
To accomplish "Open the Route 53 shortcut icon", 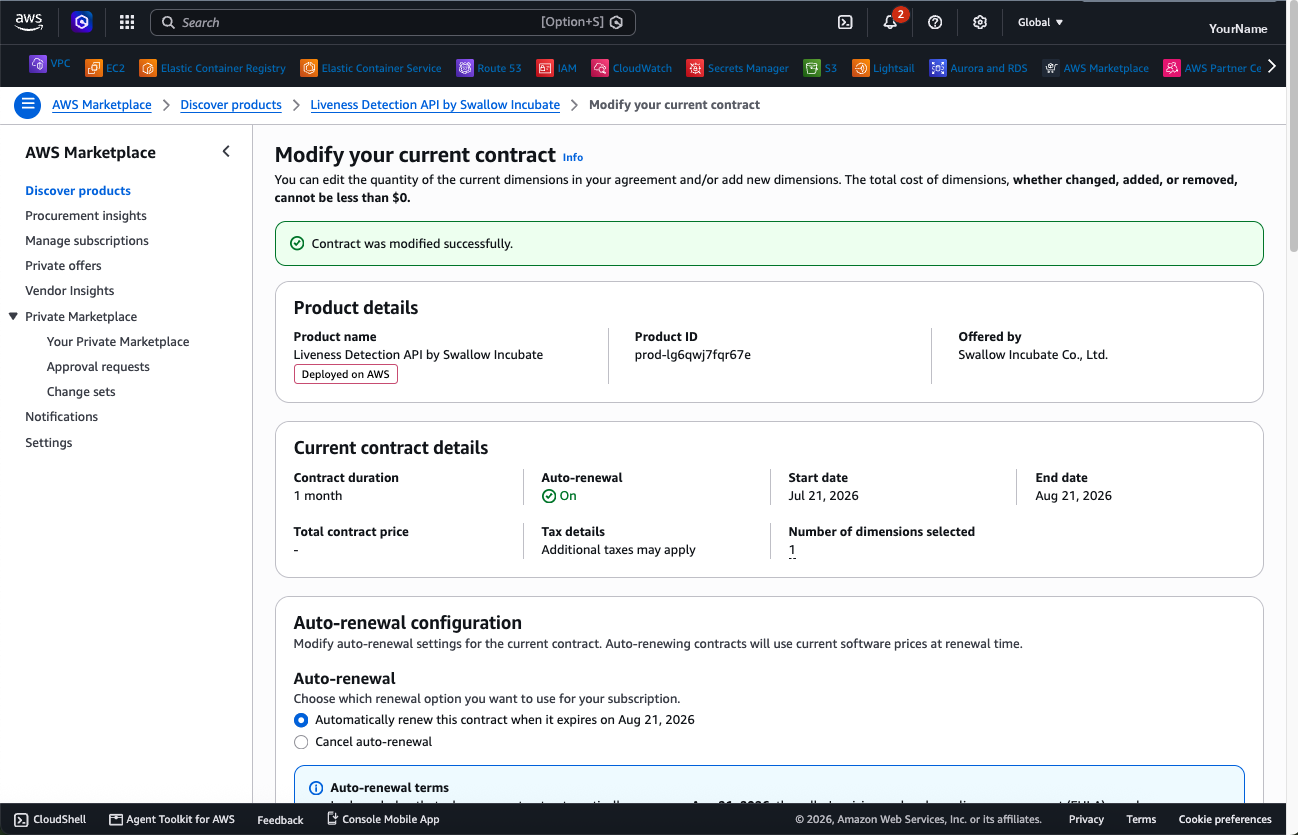I will tap(465, 68).
